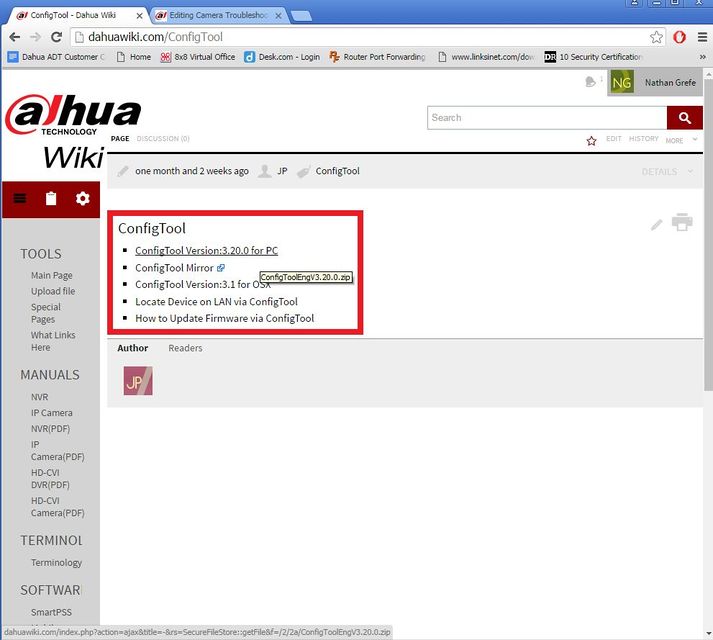
Task: Open Special Pages in sidebar
Action: (46, 313)
